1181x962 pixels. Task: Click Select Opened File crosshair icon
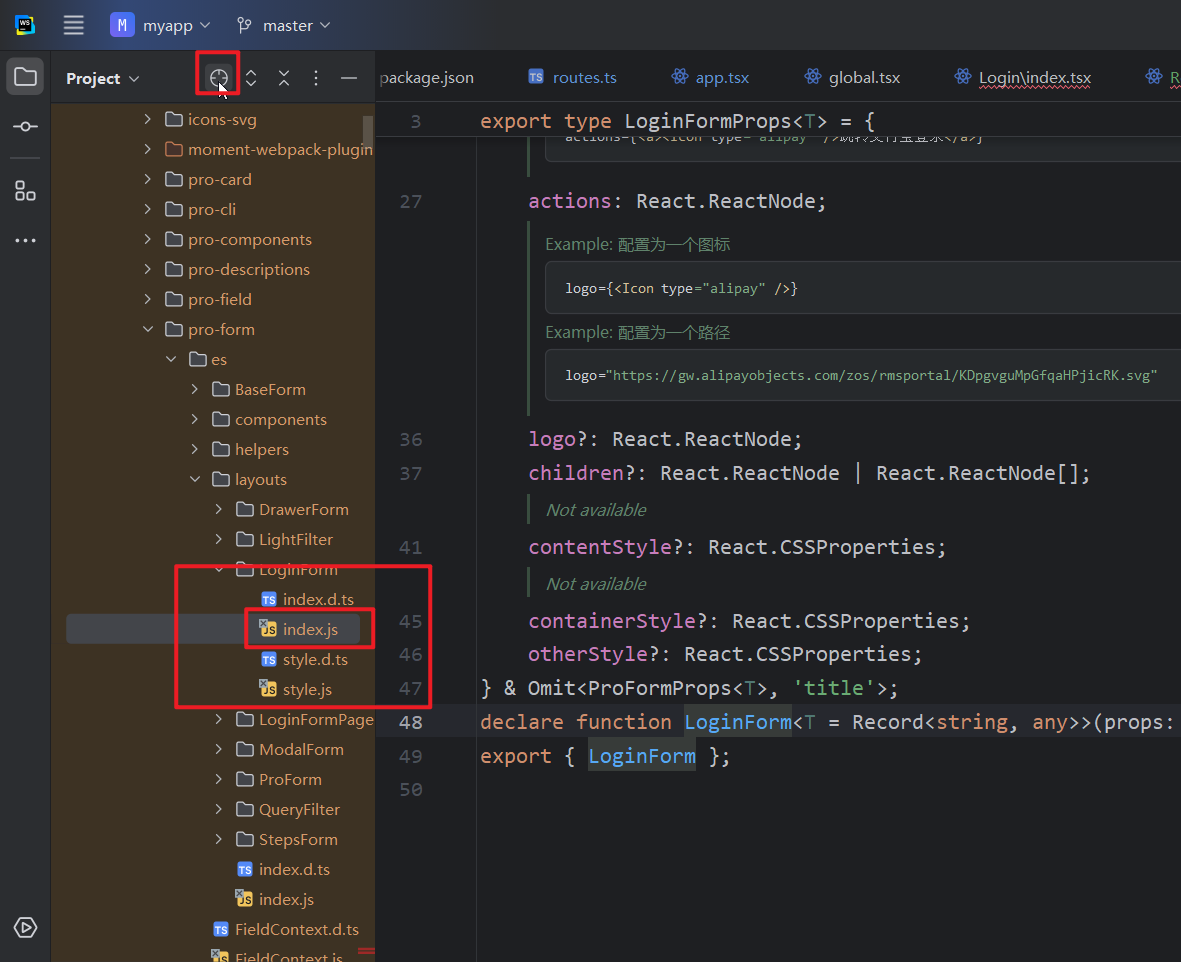[218, 77]
